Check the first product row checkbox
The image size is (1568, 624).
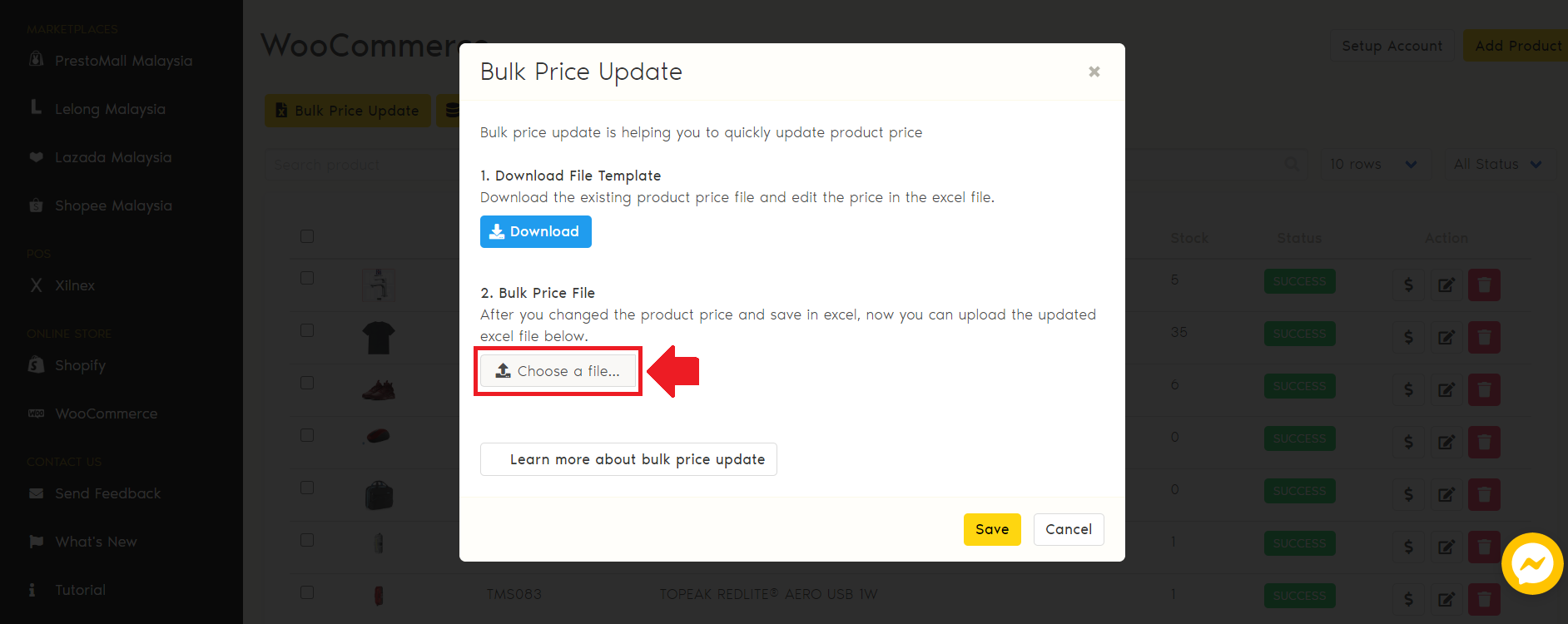307,278
